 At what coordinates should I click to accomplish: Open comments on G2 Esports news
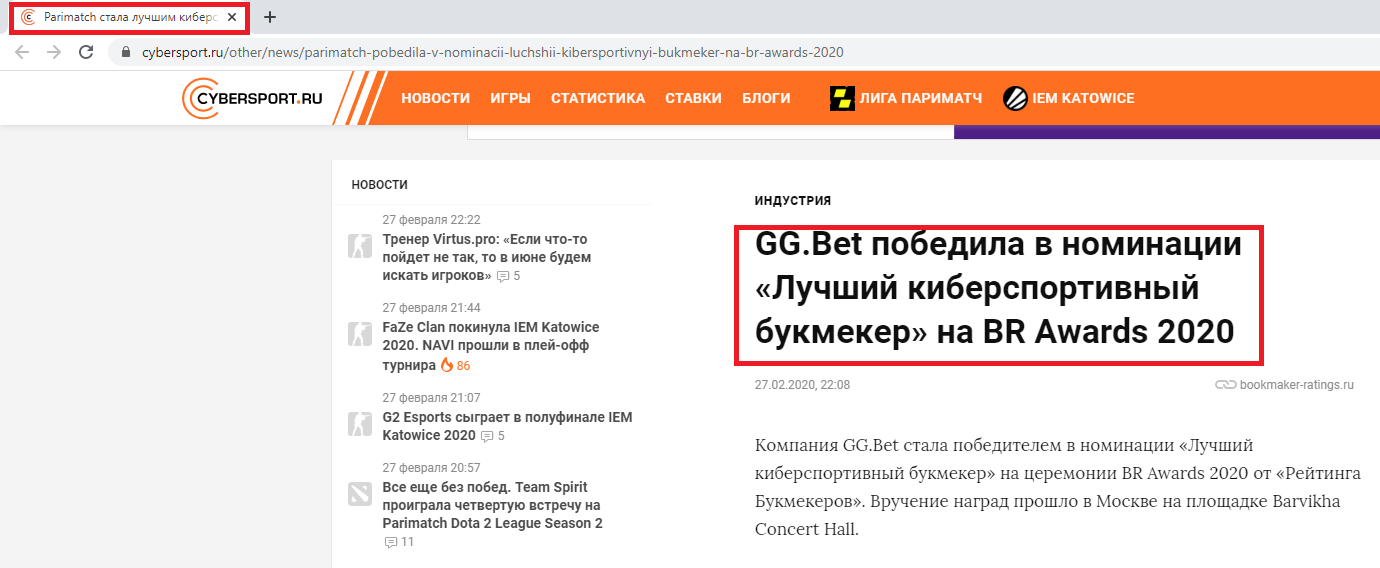493,436
